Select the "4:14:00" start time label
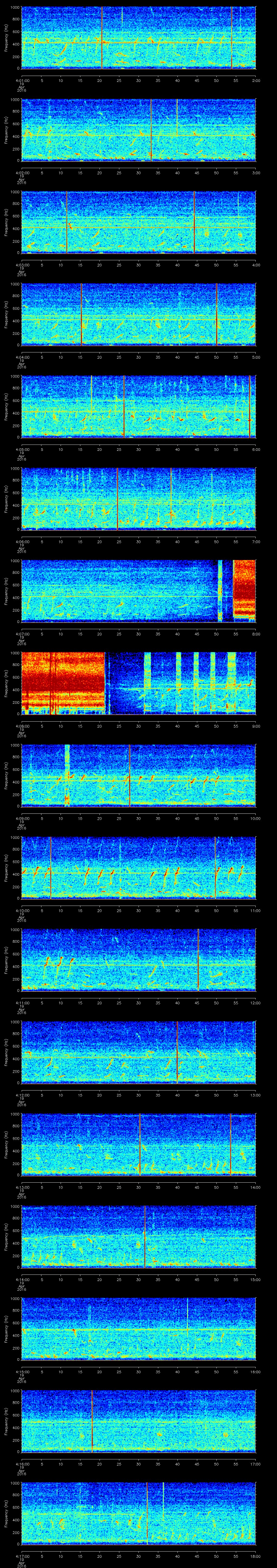Screen dimensions: 277x1568 pyautogui.click(x=22, y=1279)
